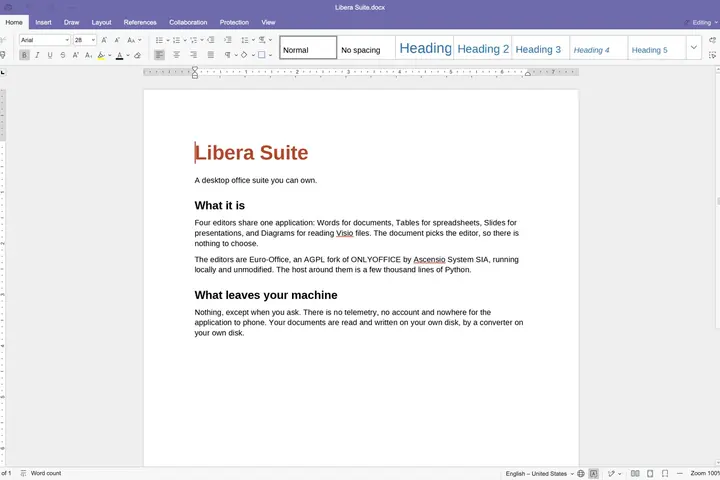This screenshot has width=720, height=480.
Task: Click the 'What it is' heading
Action: [x=219, y=205]
